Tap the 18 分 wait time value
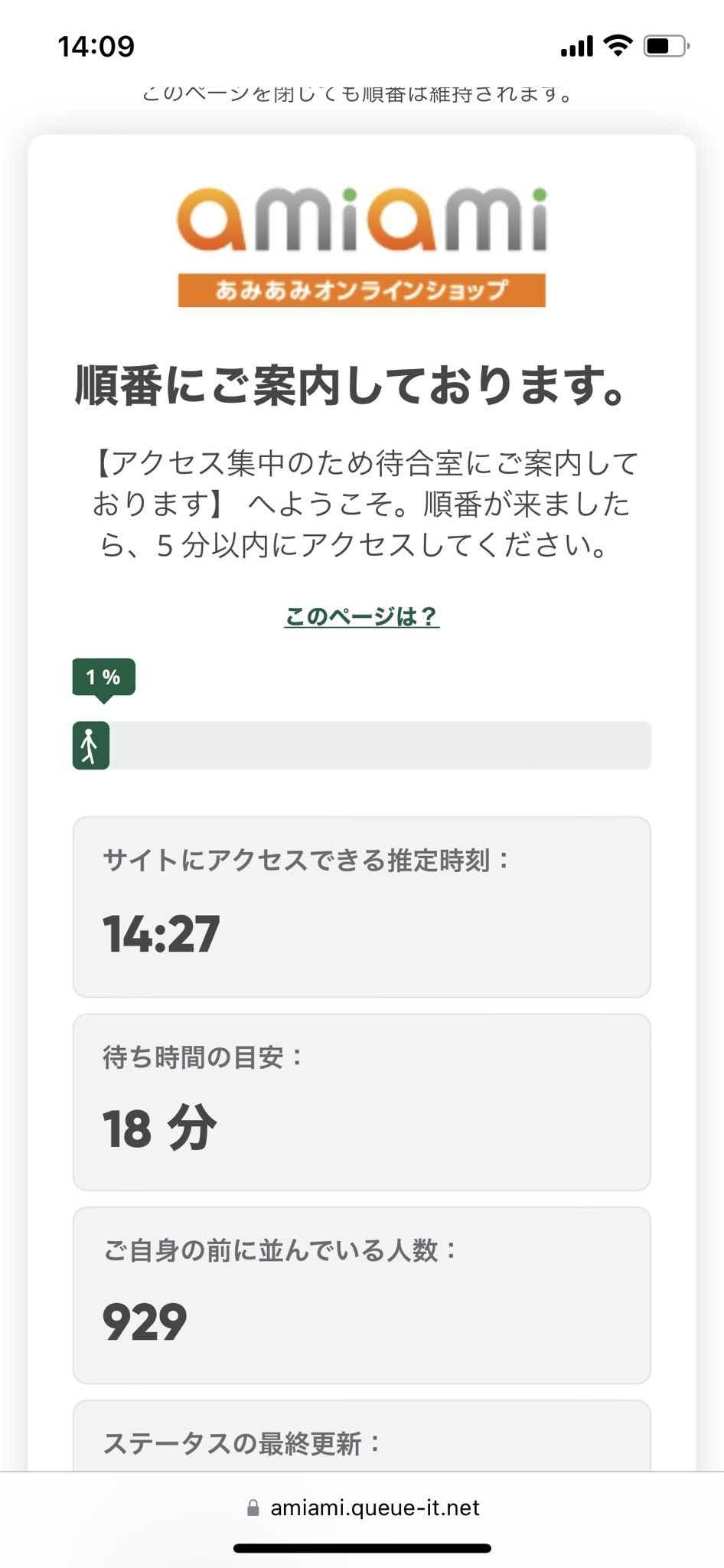Viewport: 724px width, 1568px height. click(x=160, y=1129)
